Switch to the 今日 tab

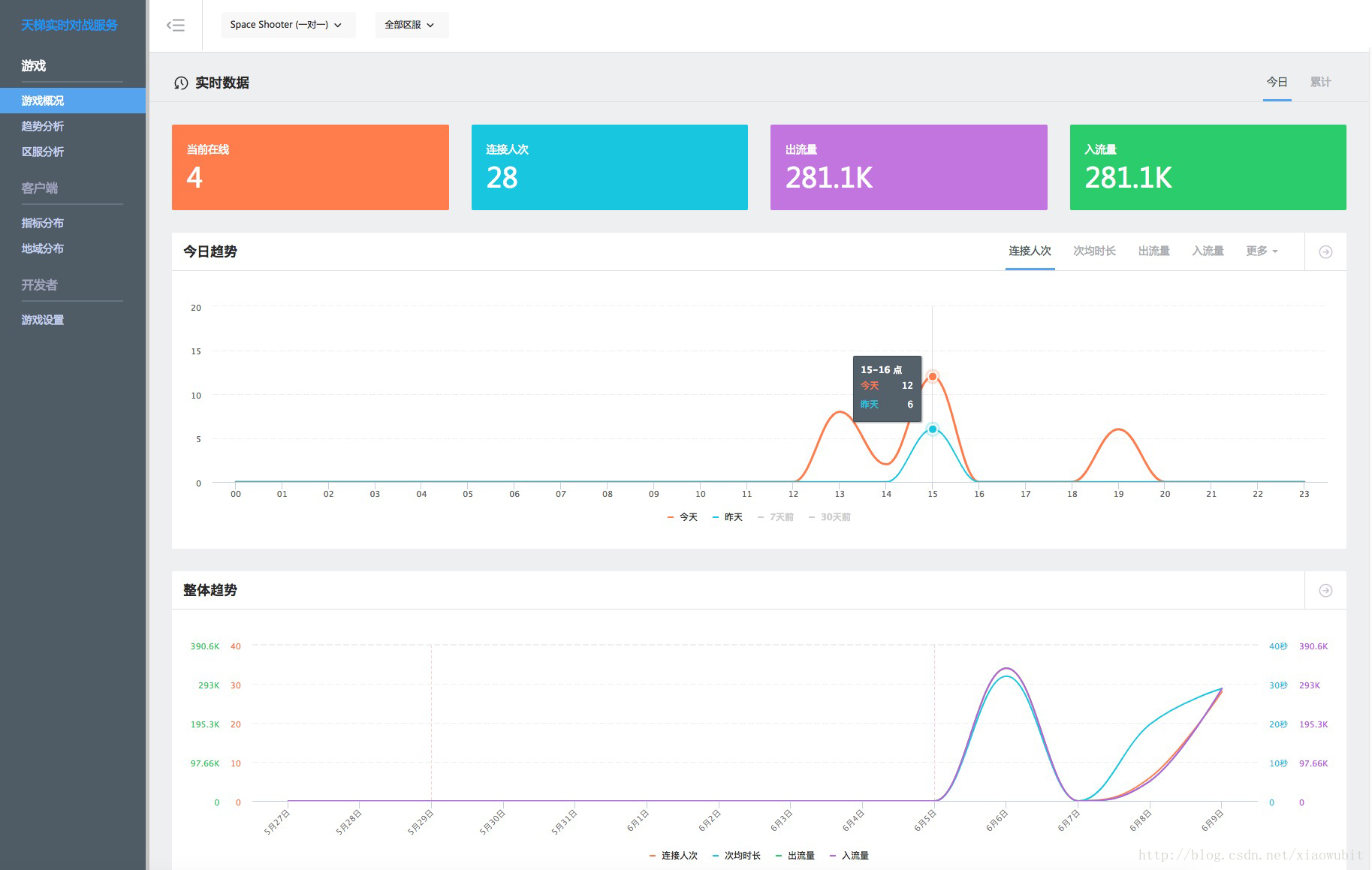coord(1277,82)
